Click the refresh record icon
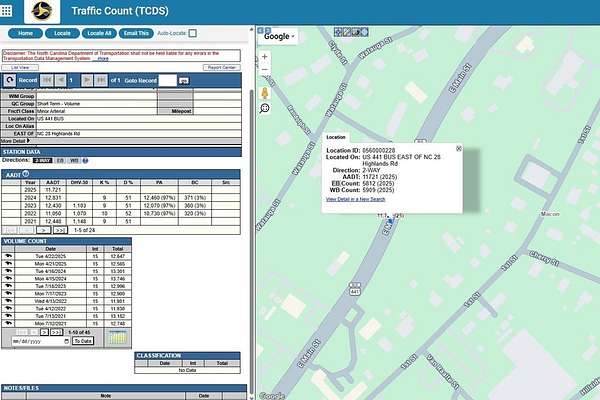The height and width of the screenshot is (400, 600). point(9,79)
